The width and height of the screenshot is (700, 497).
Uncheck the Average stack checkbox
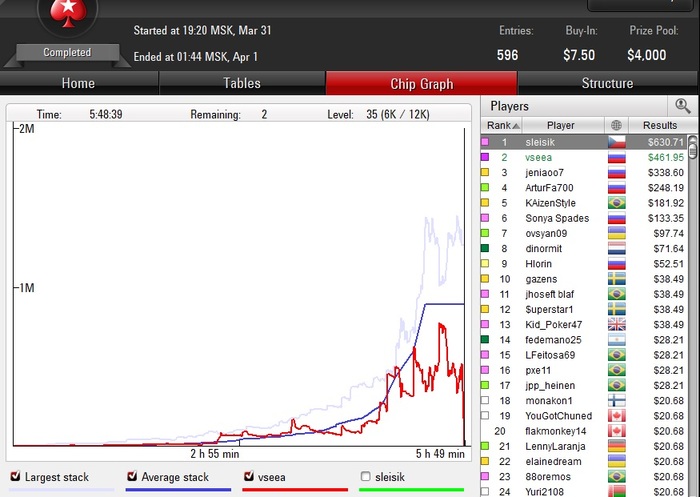(x=132, y=476)
